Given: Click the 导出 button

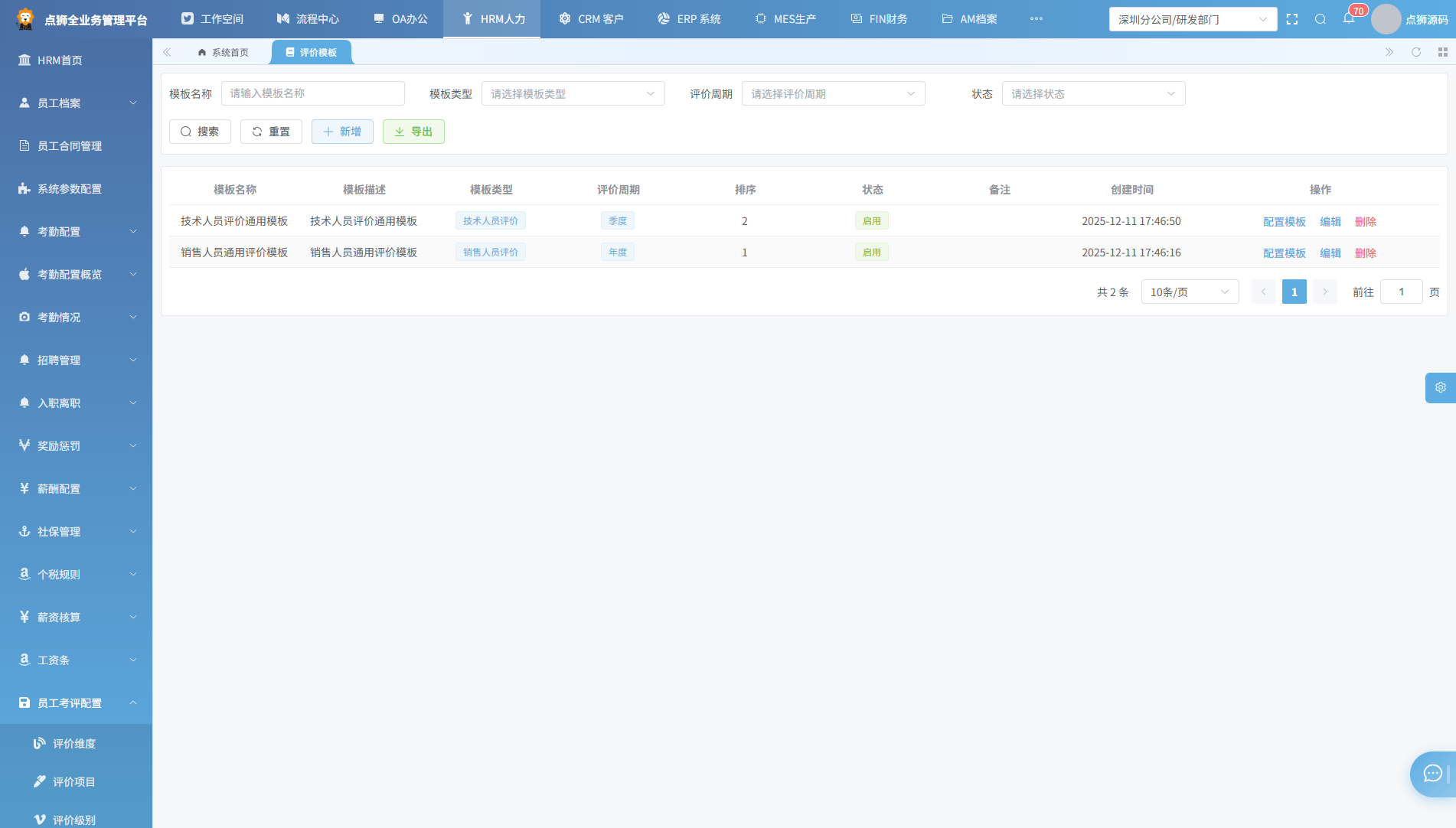Looking at the screenshot, I should click(x=413, y=132).
